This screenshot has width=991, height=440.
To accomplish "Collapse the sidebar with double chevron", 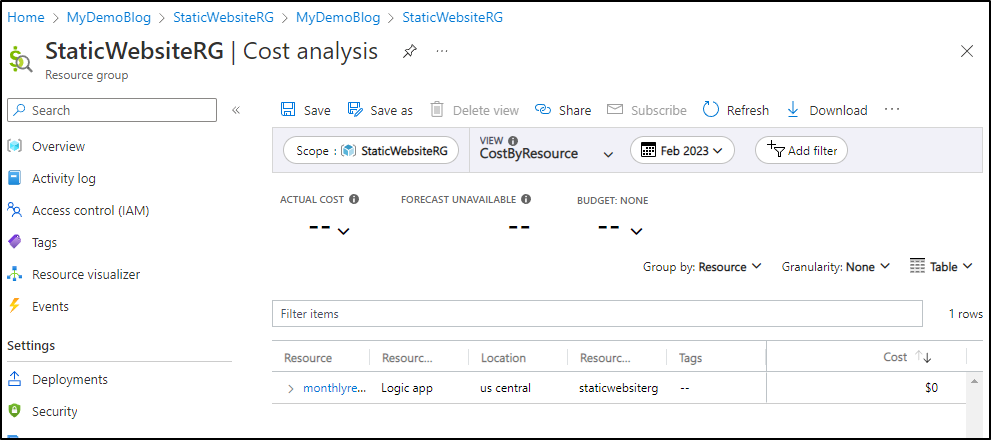I will [236, 110].
